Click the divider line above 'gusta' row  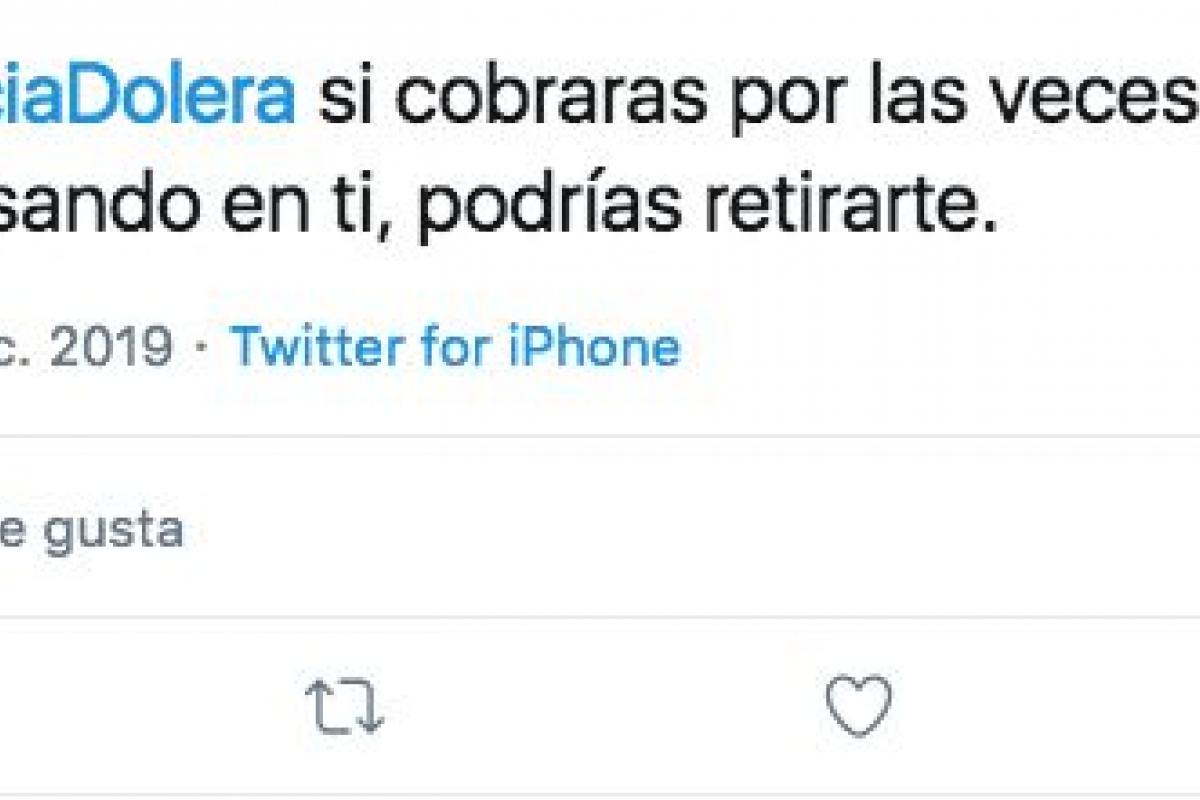(x=600, y=437)
